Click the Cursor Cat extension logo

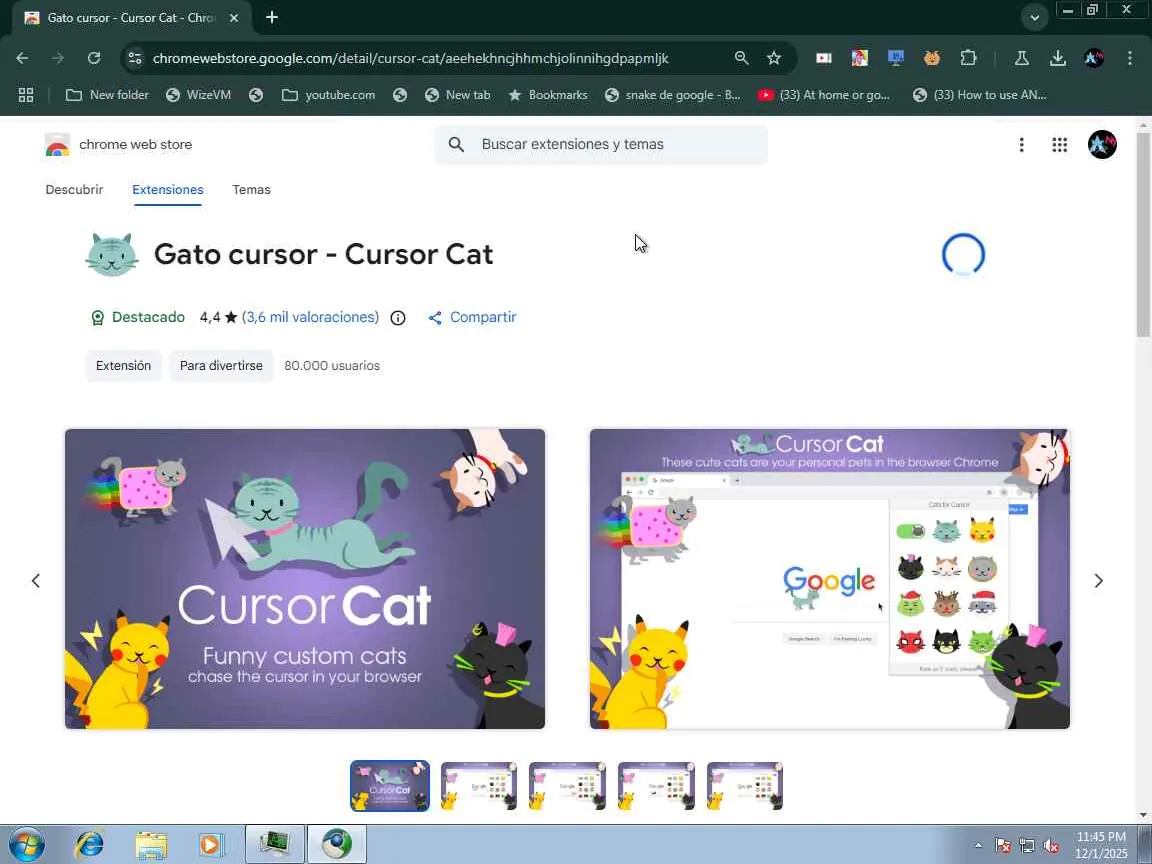[x=112, y=254]
